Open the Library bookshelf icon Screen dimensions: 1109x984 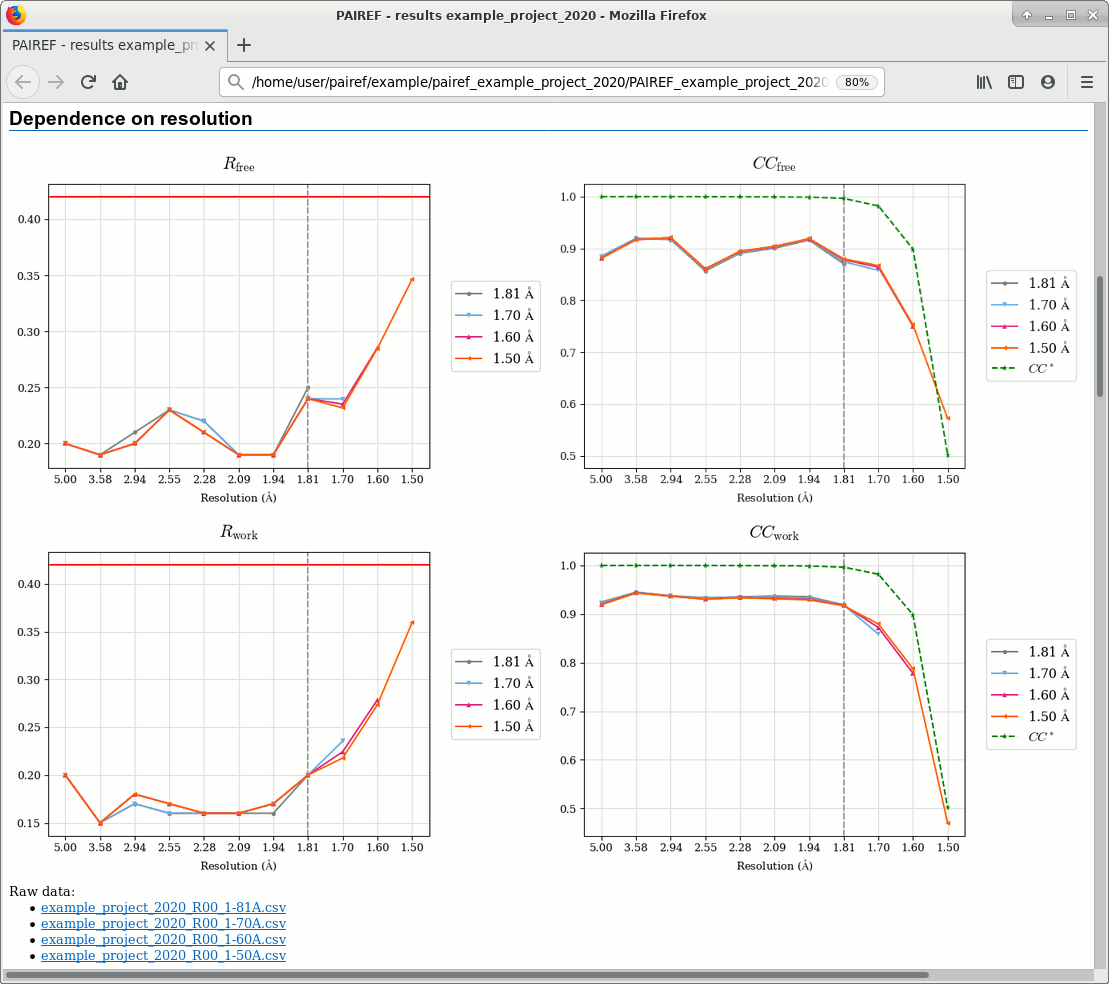(984, 82)
